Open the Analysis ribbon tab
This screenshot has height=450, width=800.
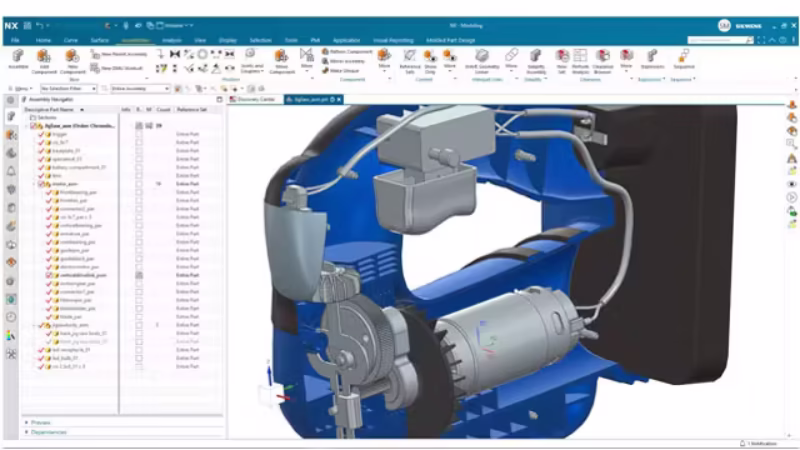pyautogui.click(x=171, y=39)
